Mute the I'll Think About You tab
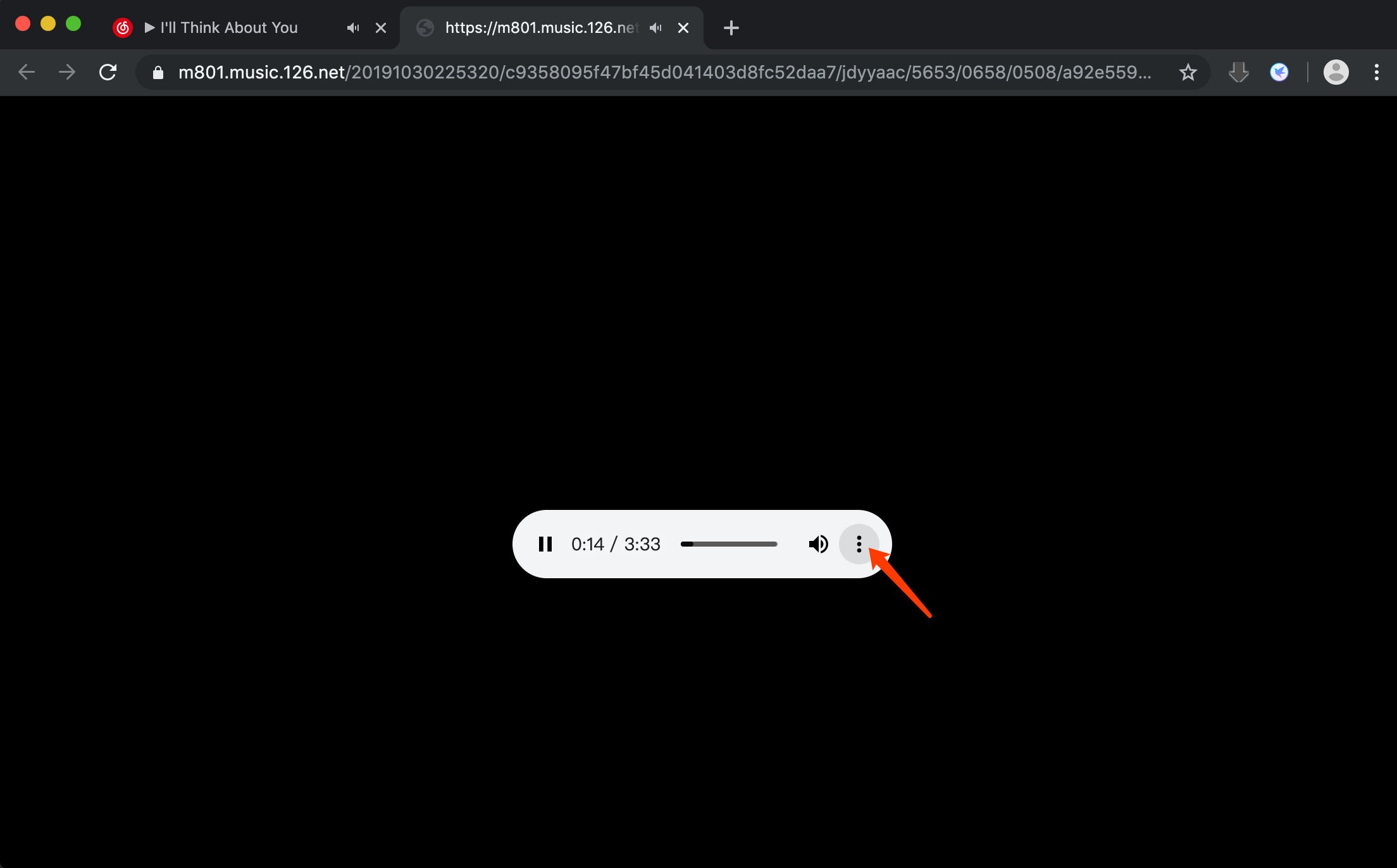1397x868 pixels. (353, 28)
